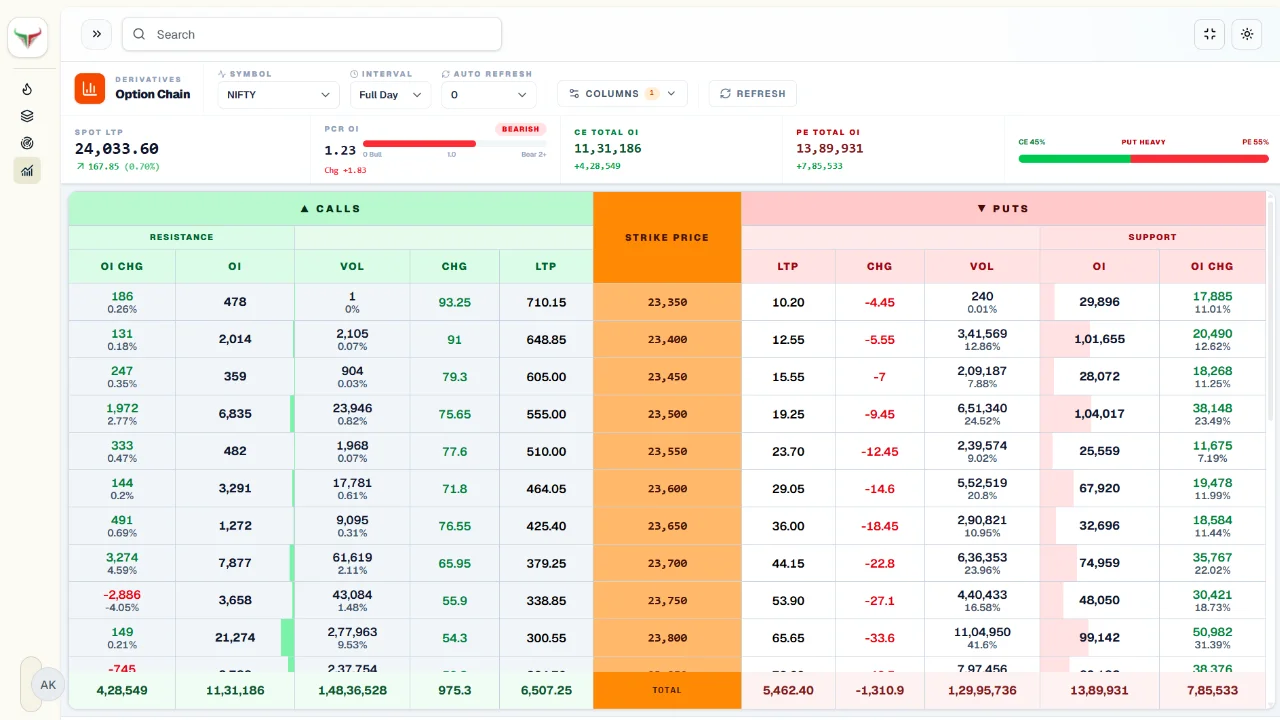The image size is (1280, 720).
Task: Select strike price 23,700
Action: point(667,564)
